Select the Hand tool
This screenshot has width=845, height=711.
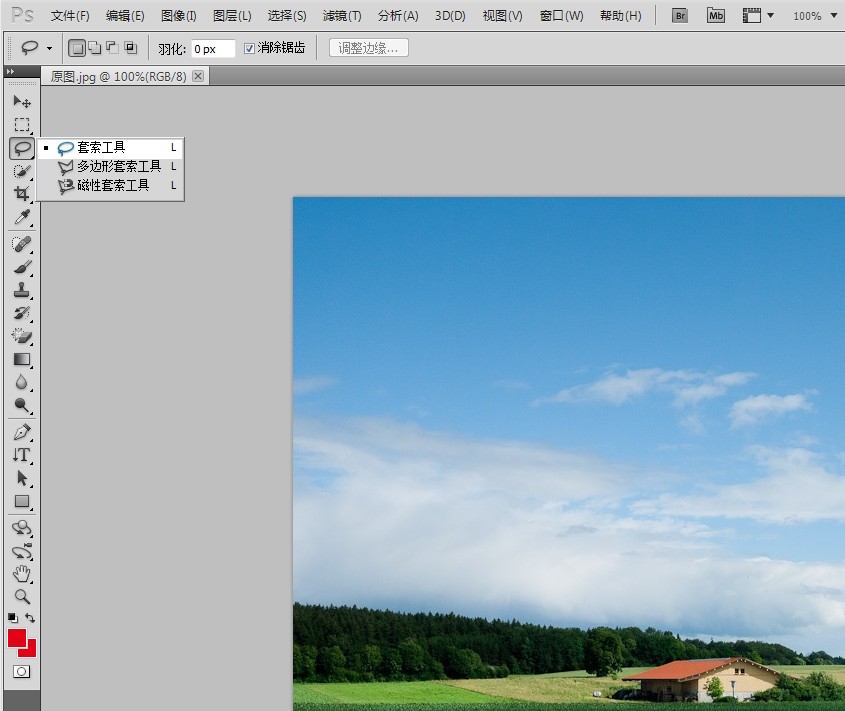point(22,574)
